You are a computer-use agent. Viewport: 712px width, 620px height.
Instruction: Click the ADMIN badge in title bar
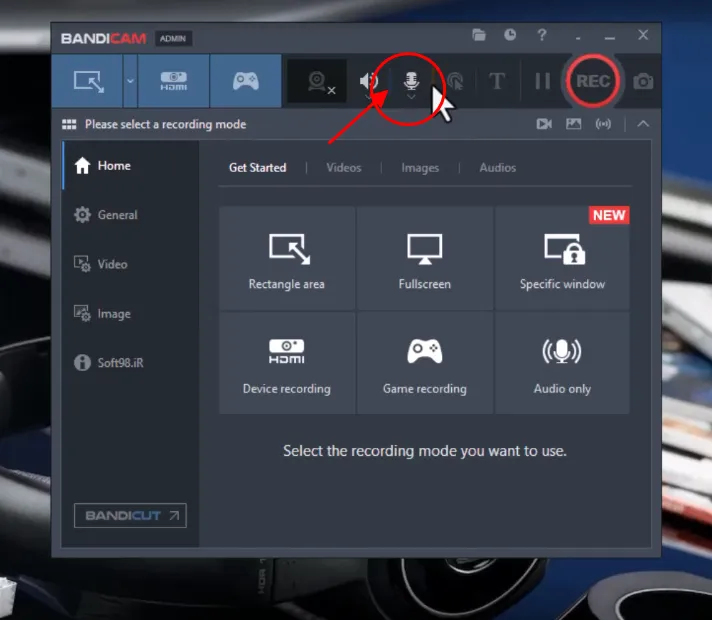[x=173, y=39]
